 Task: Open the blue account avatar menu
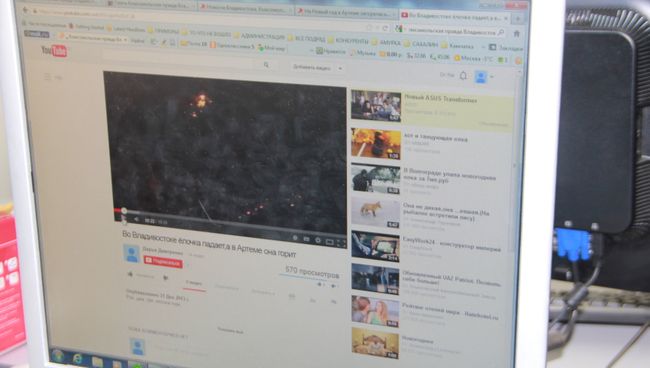[481, 77]
